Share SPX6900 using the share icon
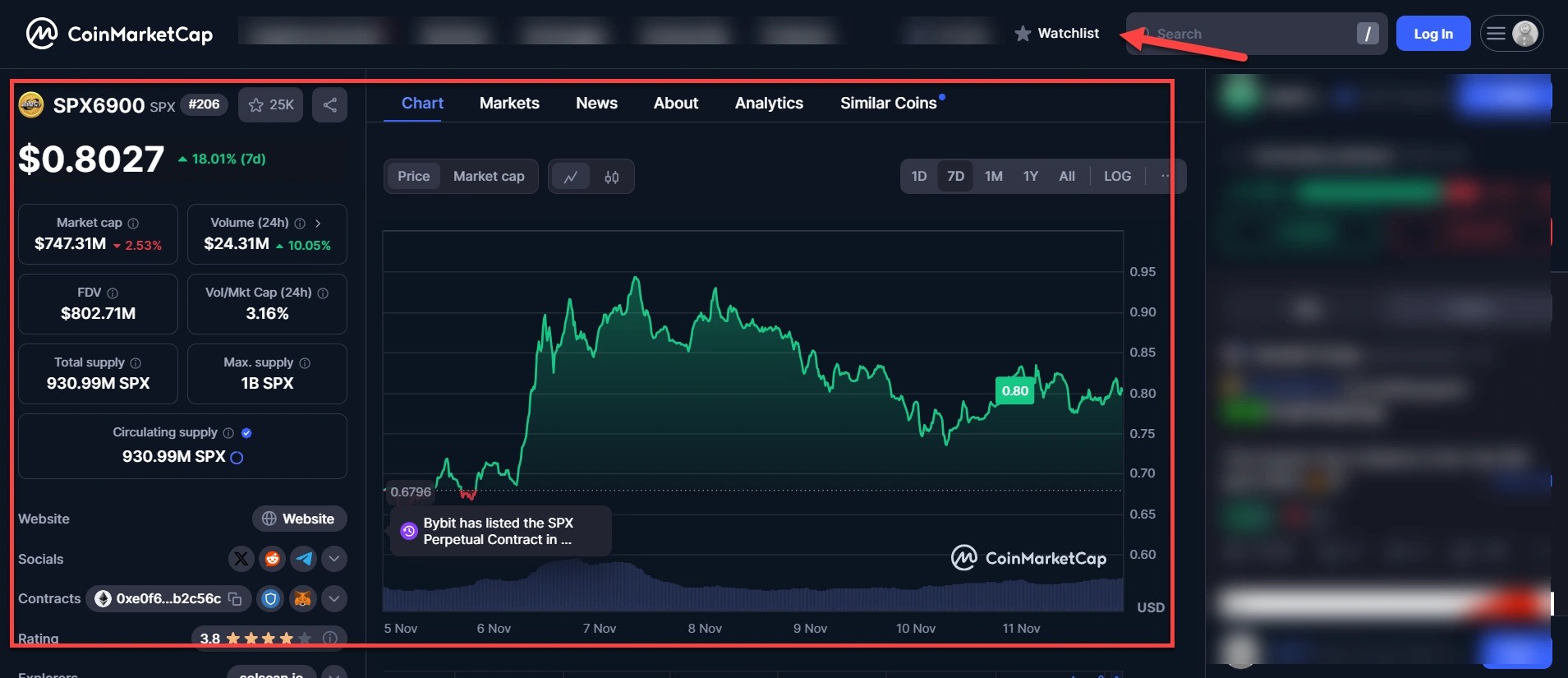The width and height of the screenshot is (1568, 678). pos(329,105)
